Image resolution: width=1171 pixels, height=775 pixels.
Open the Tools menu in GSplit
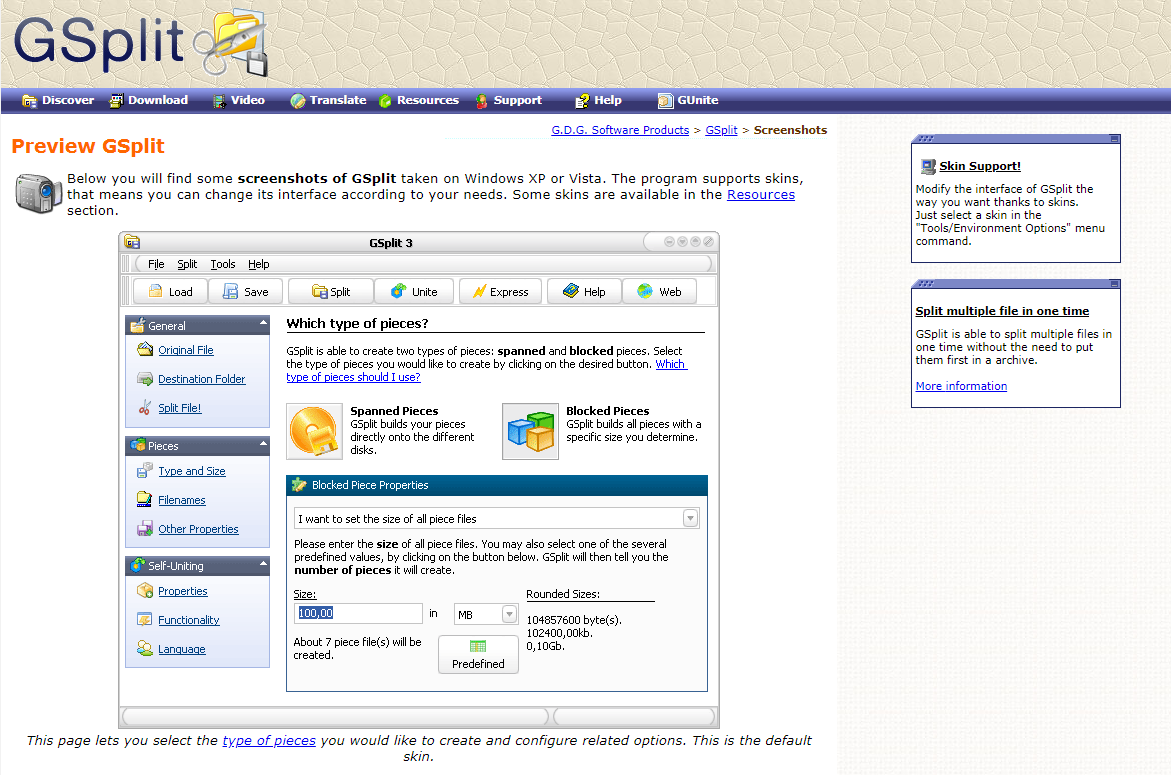pos(223,264)
